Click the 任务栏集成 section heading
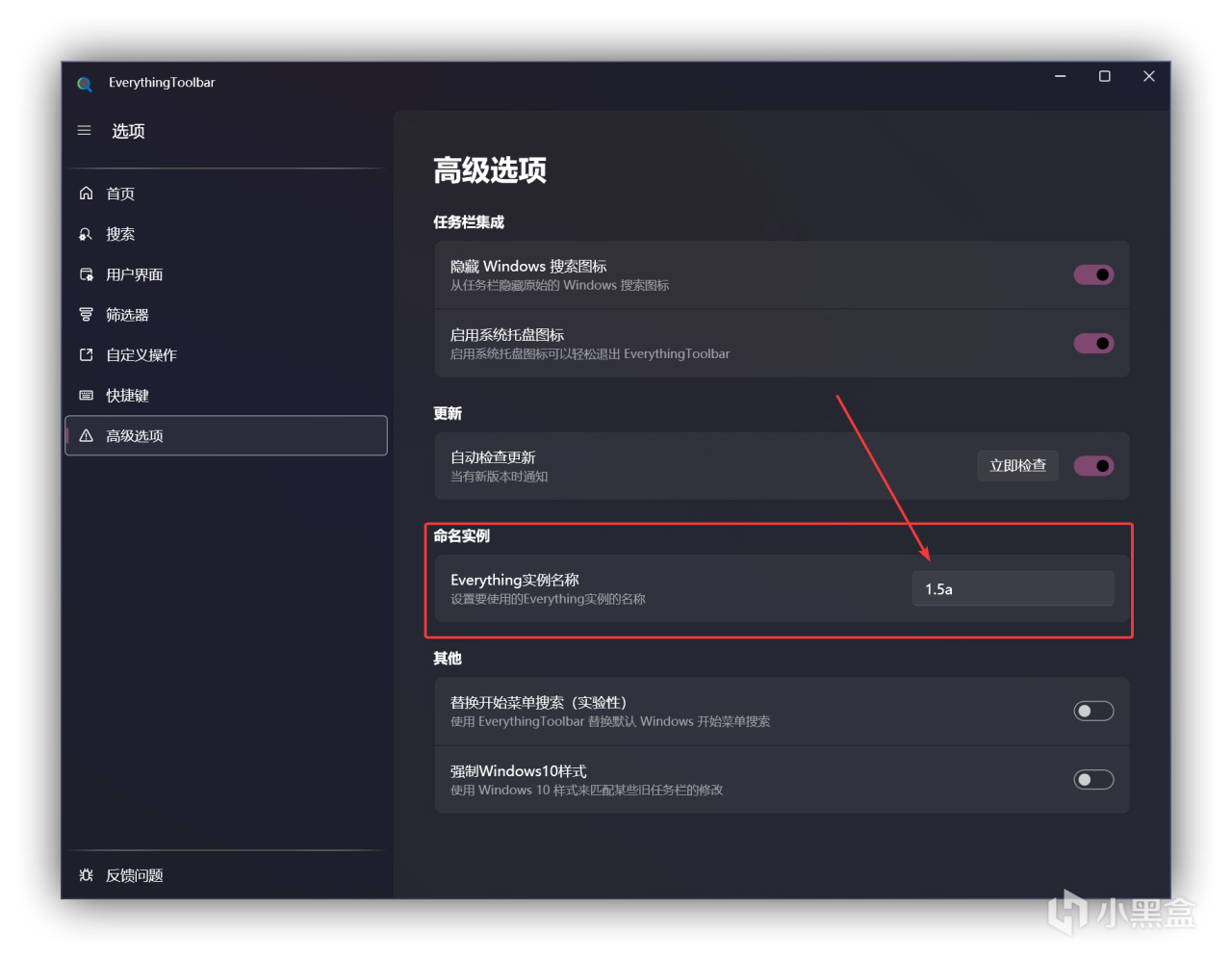The height and width of the screenshot is (960, 1232). [469, 222]
